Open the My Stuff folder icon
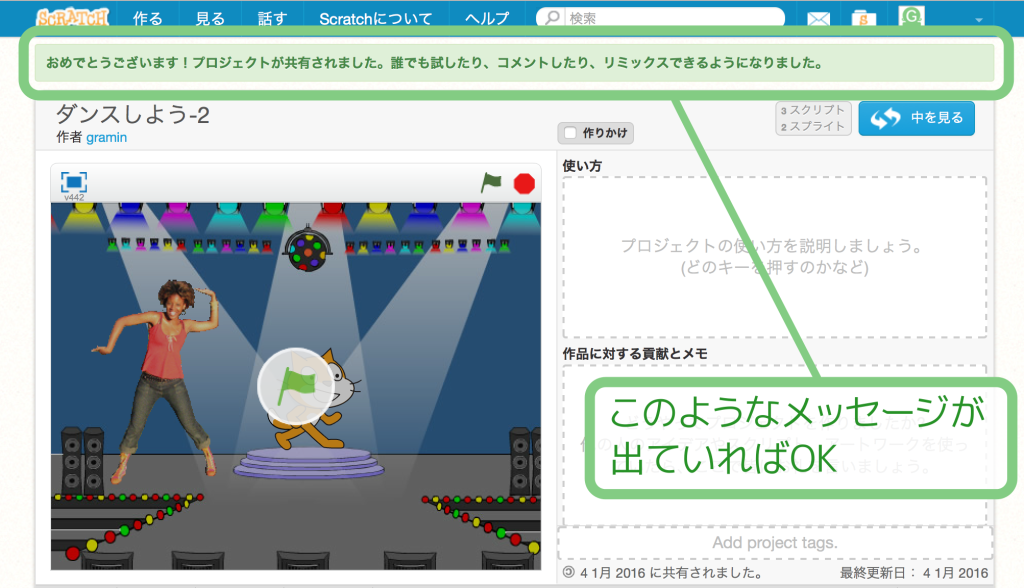 click(863, 18)
